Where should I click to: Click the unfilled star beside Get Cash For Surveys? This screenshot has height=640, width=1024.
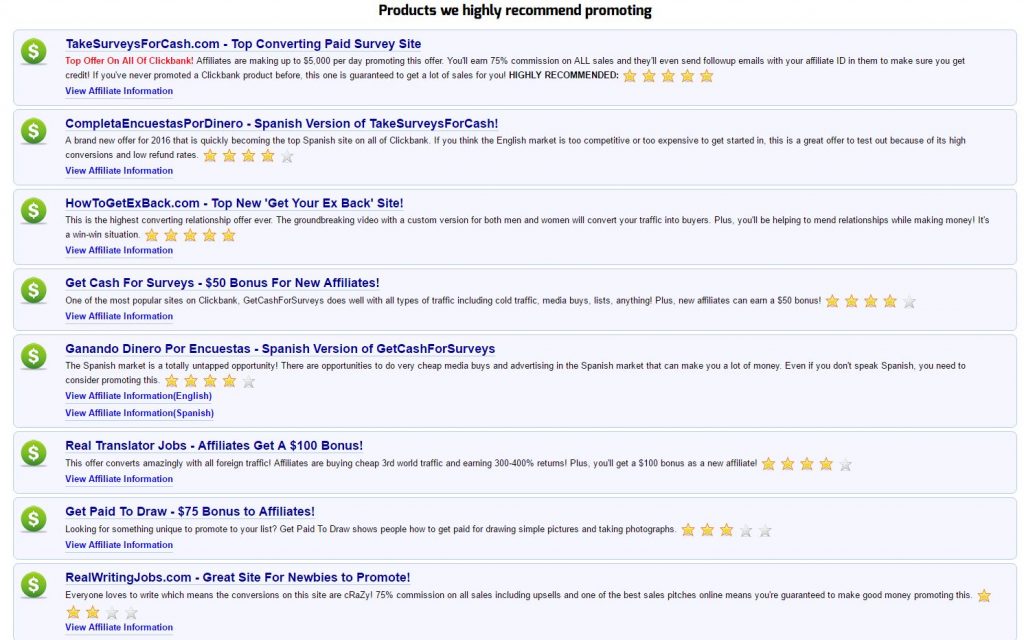(x=908, y=300)
